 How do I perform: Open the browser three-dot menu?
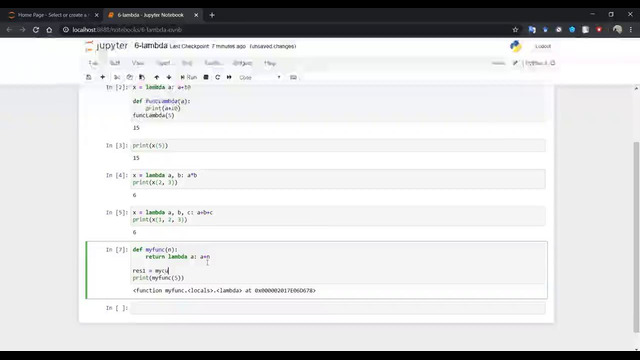point(631,30)
